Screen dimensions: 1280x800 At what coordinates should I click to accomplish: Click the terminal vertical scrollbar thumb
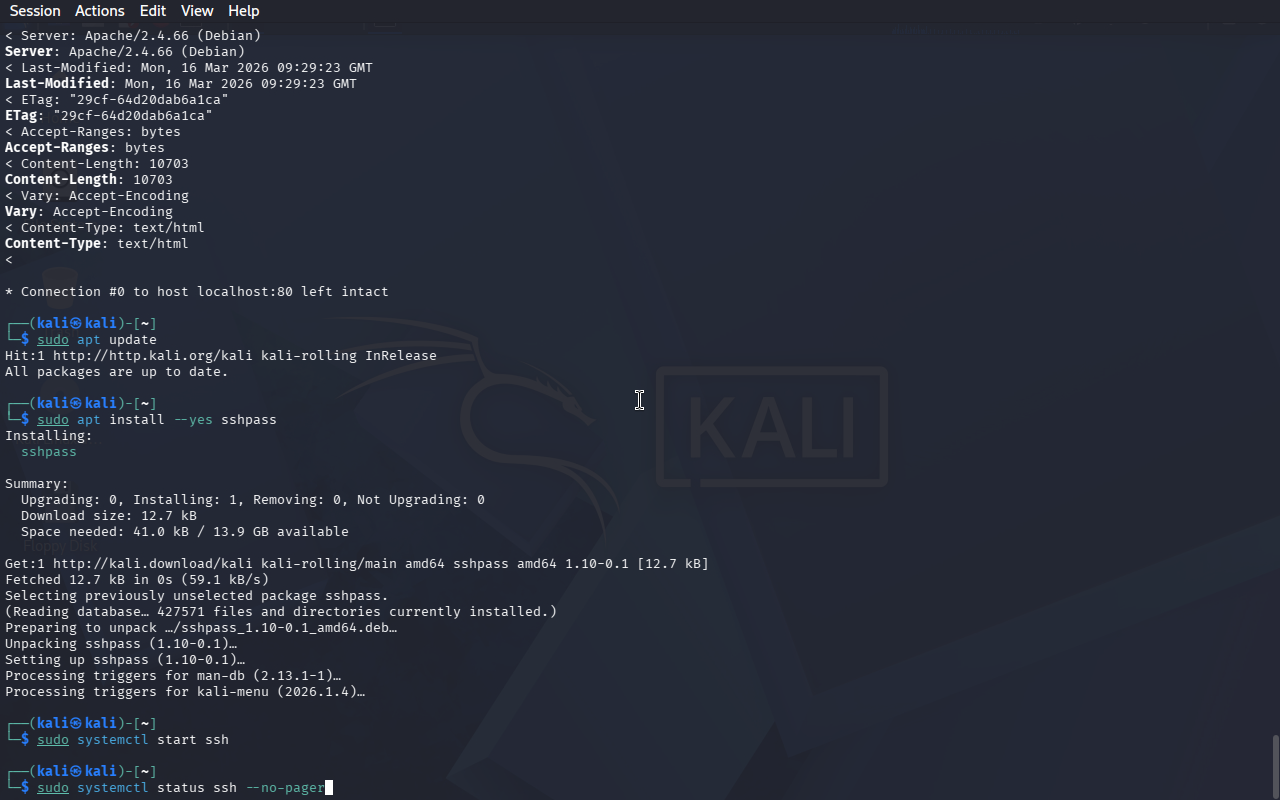coord(1275,767)
